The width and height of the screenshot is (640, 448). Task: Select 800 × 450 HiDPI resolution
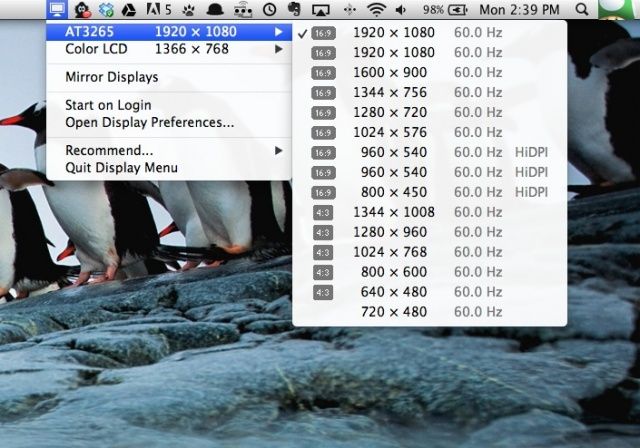click(x=393, y=191)
